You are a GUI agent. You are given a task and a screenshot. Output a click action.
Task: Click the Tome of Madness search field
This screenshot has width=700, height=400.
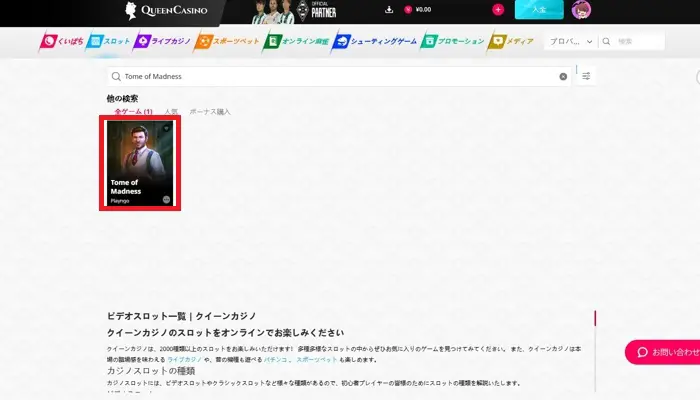point(340,76)
